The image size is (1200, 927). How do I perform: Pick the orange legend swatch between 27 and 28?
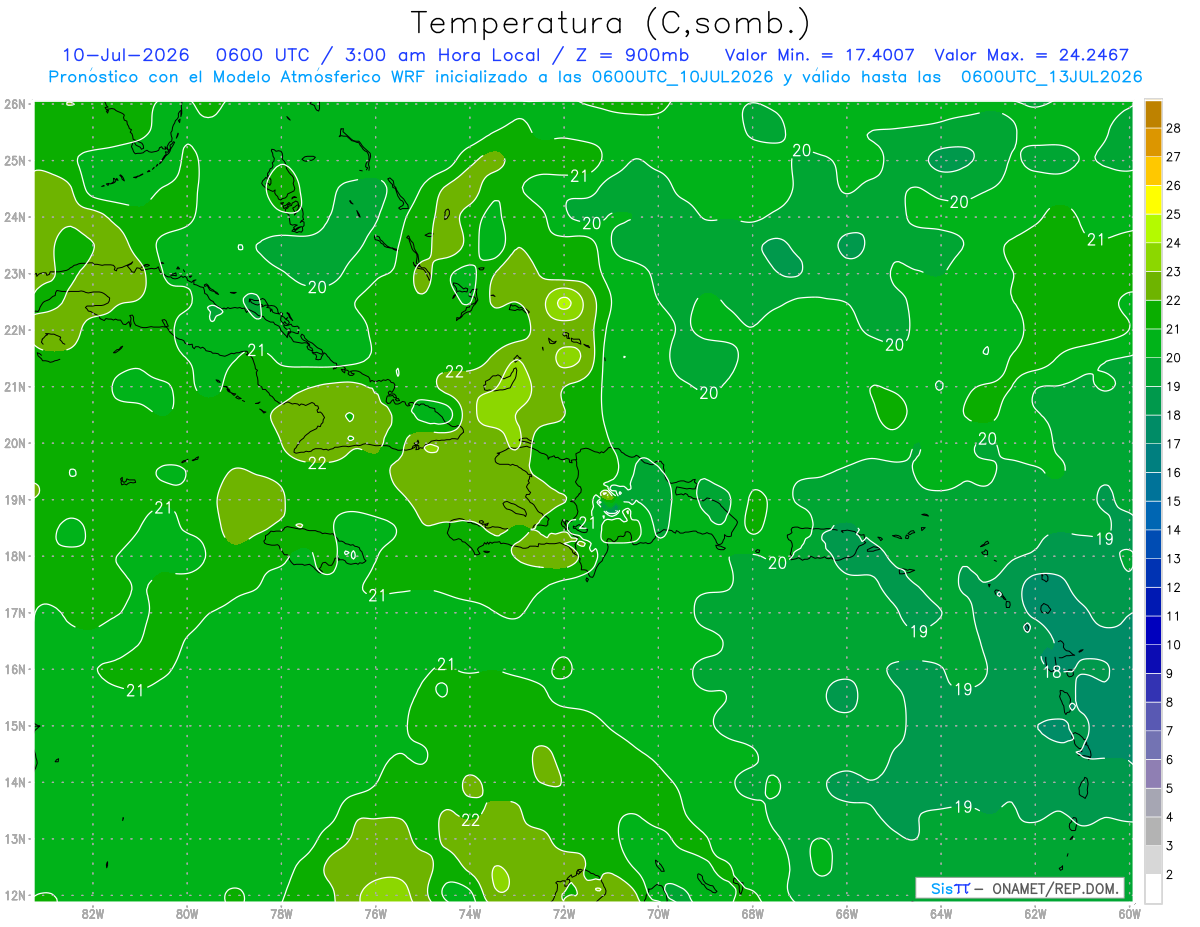click(x=1153, y=142)
